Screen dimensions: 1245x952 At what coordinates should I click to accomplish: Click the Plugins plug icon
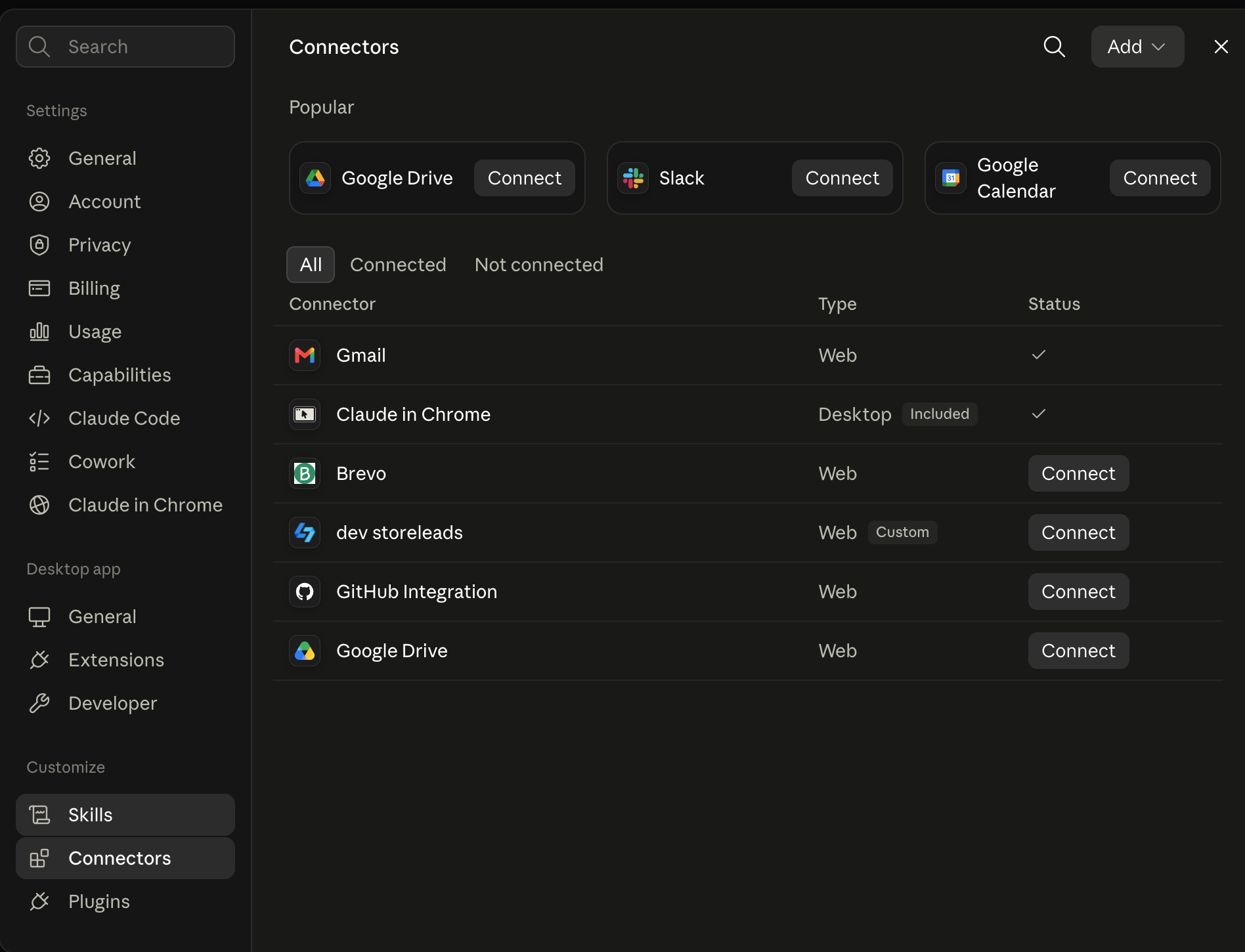tap(39, 901)
